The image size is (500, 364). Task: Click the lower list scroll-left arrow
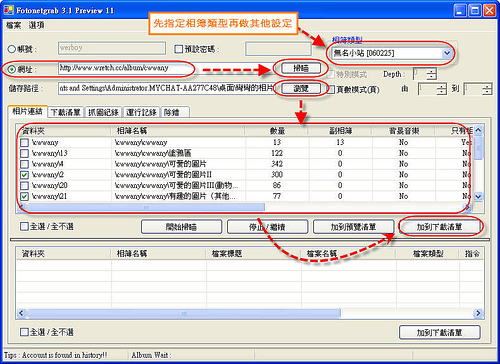pyautogui.click(x=21, y=313)
